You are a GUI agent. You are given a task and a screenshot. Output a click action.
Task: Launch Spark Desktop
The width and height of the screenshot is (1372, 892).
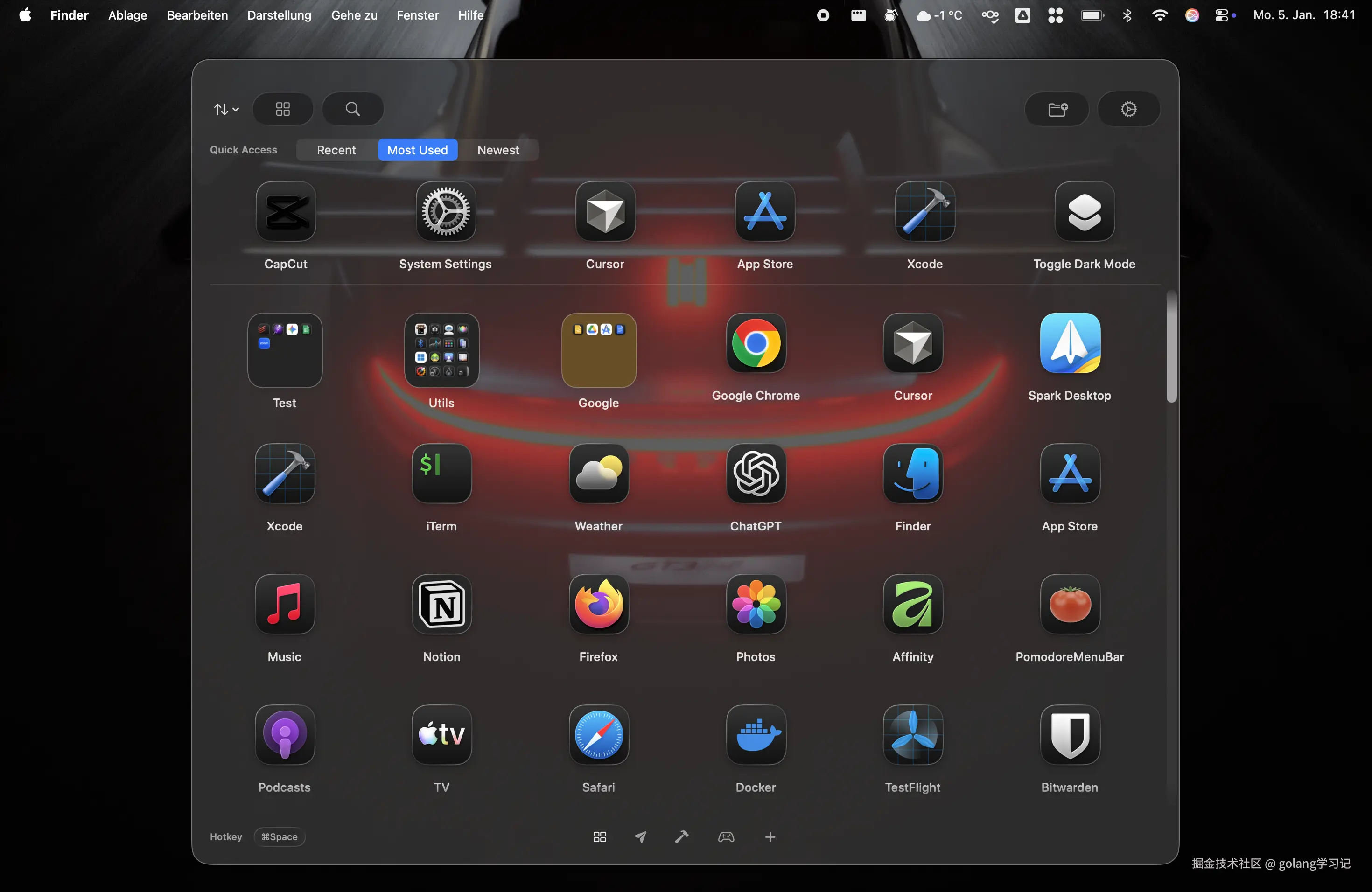(x=1069, y=343)
